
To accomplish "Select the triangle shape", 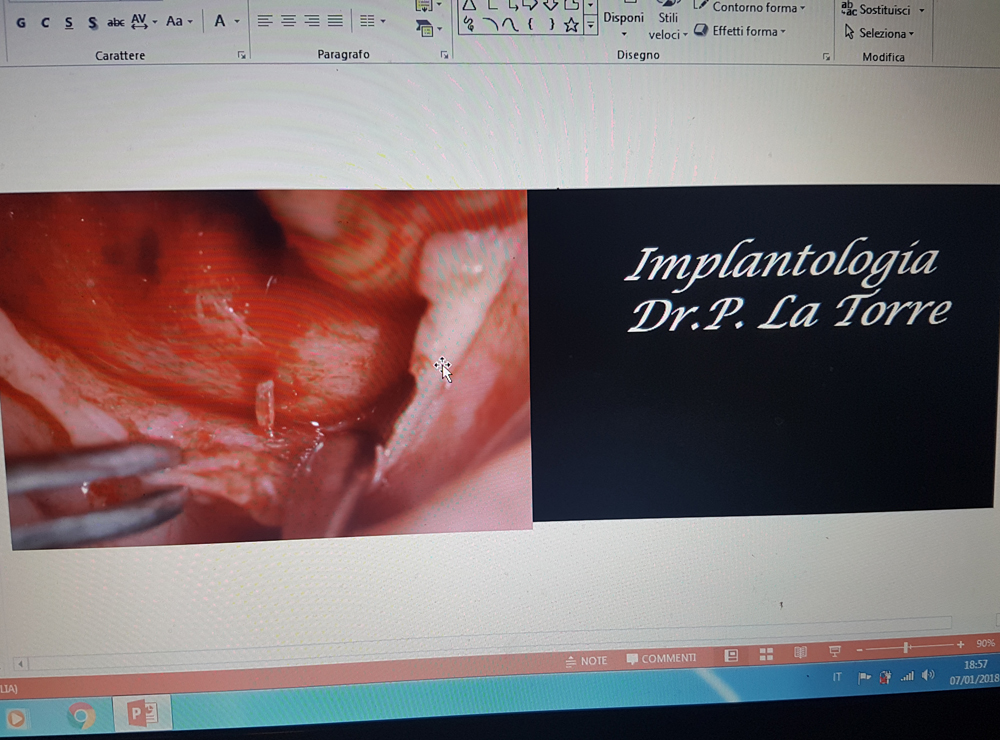I will [x=469, y=5].
